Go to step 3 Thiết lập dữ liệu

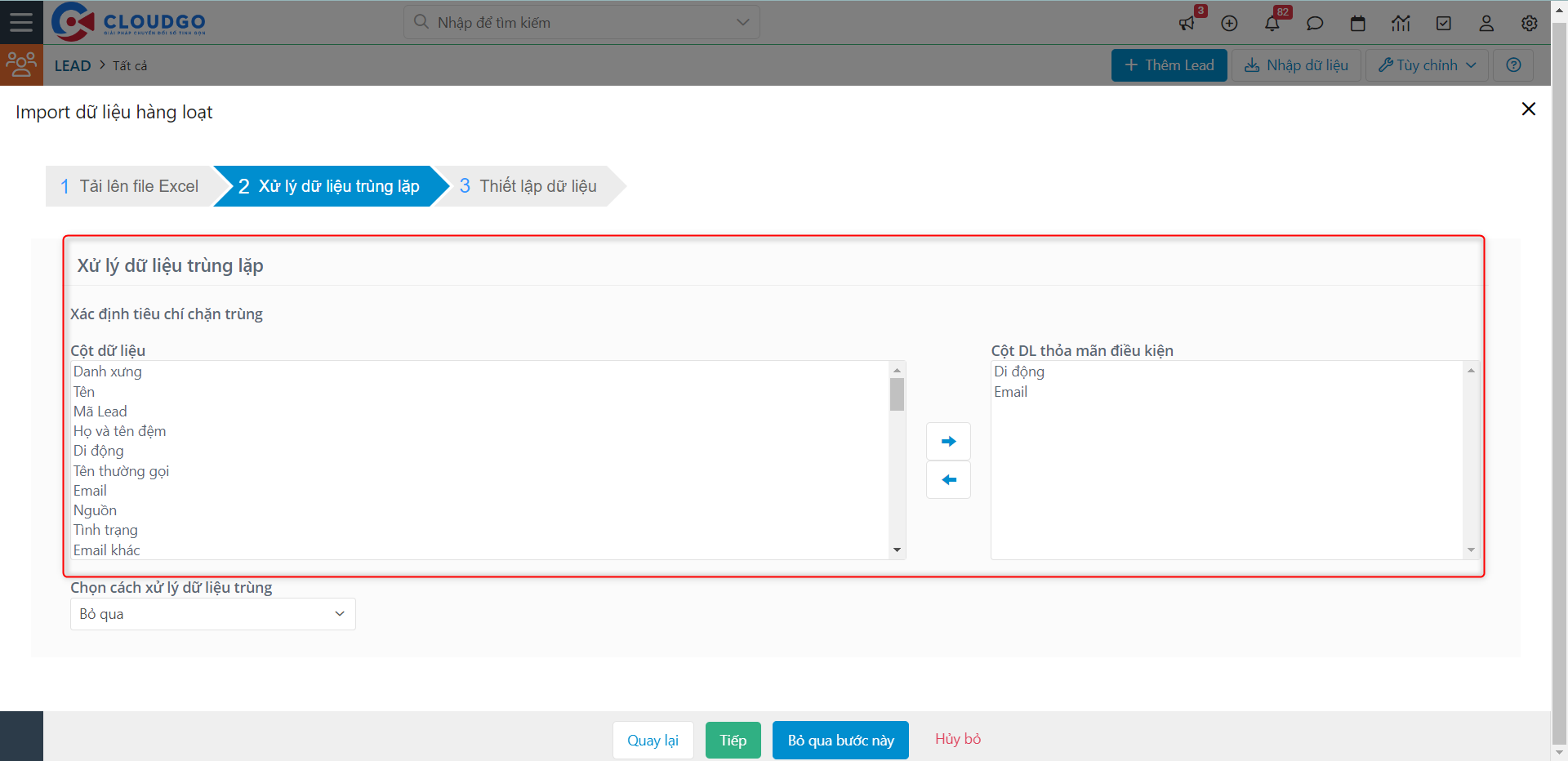[x=528, y=186]
